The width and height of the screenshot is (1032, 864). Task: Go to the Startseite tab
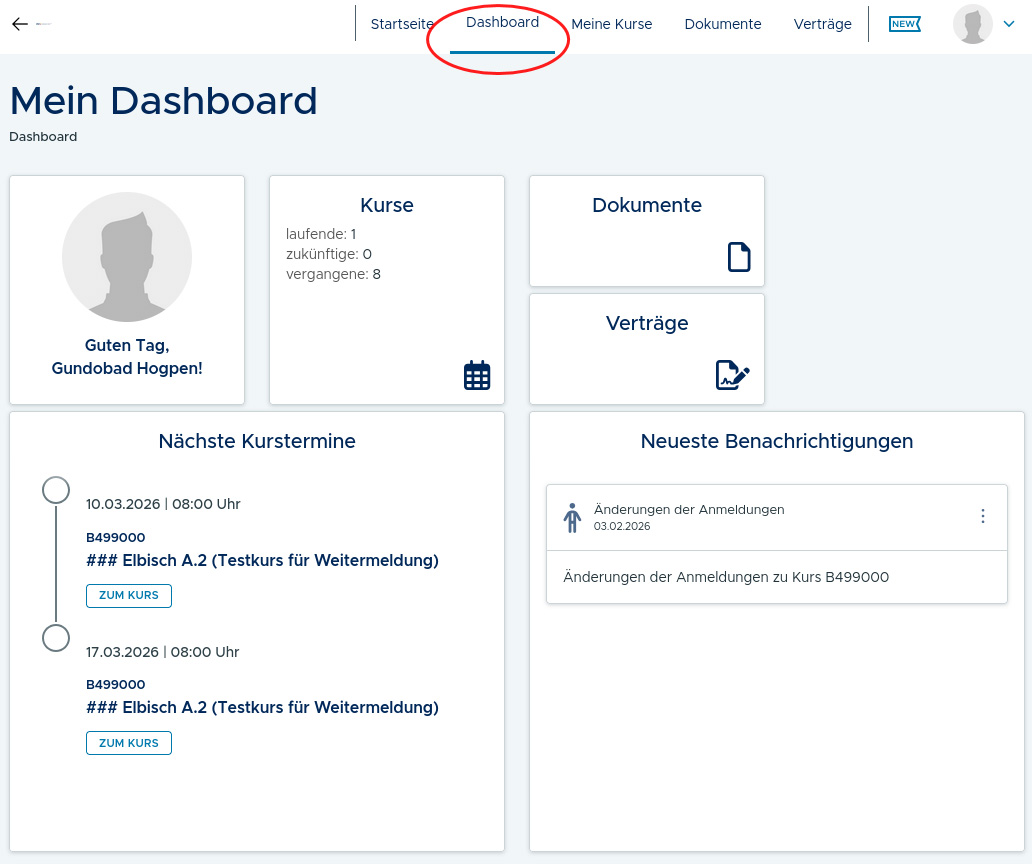coord(402,24)
